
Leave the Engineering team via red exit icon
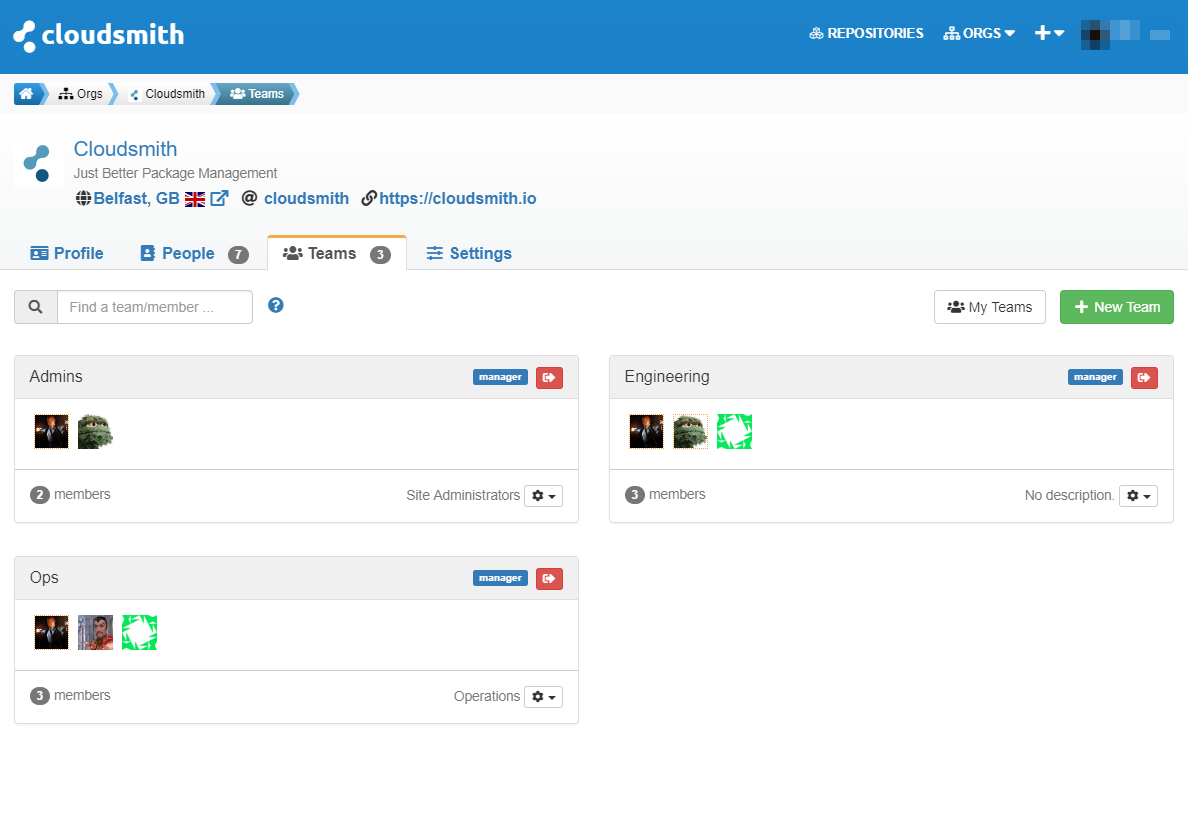point(1144,377)
